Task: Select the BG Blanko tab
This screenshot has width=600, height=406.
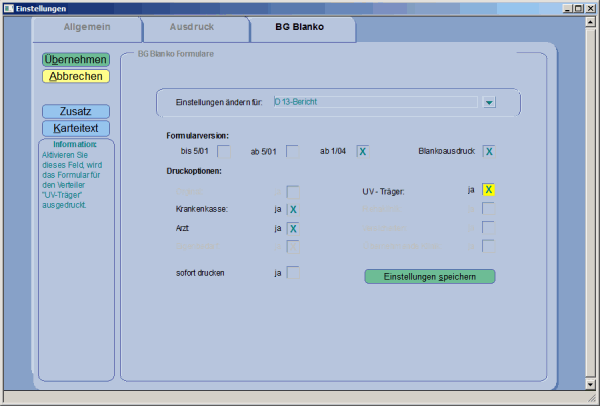Action: pyautogui.click(x=303, y=29)
